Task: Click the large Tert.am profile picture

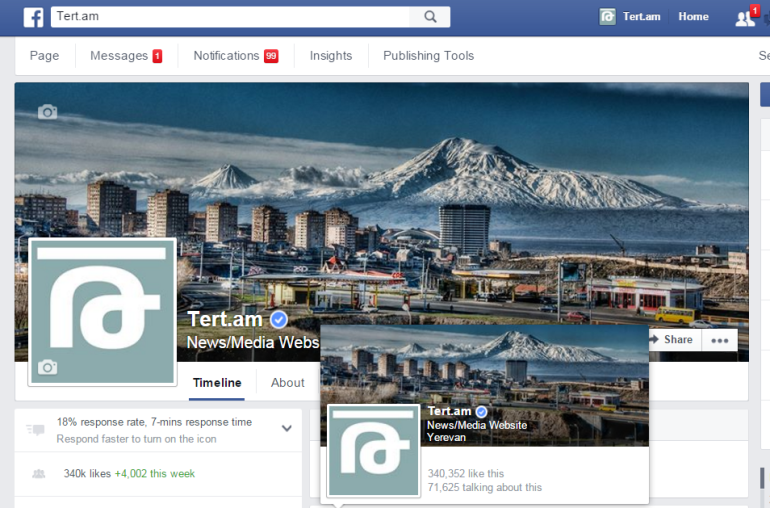Action: click(x=102, y=311)
